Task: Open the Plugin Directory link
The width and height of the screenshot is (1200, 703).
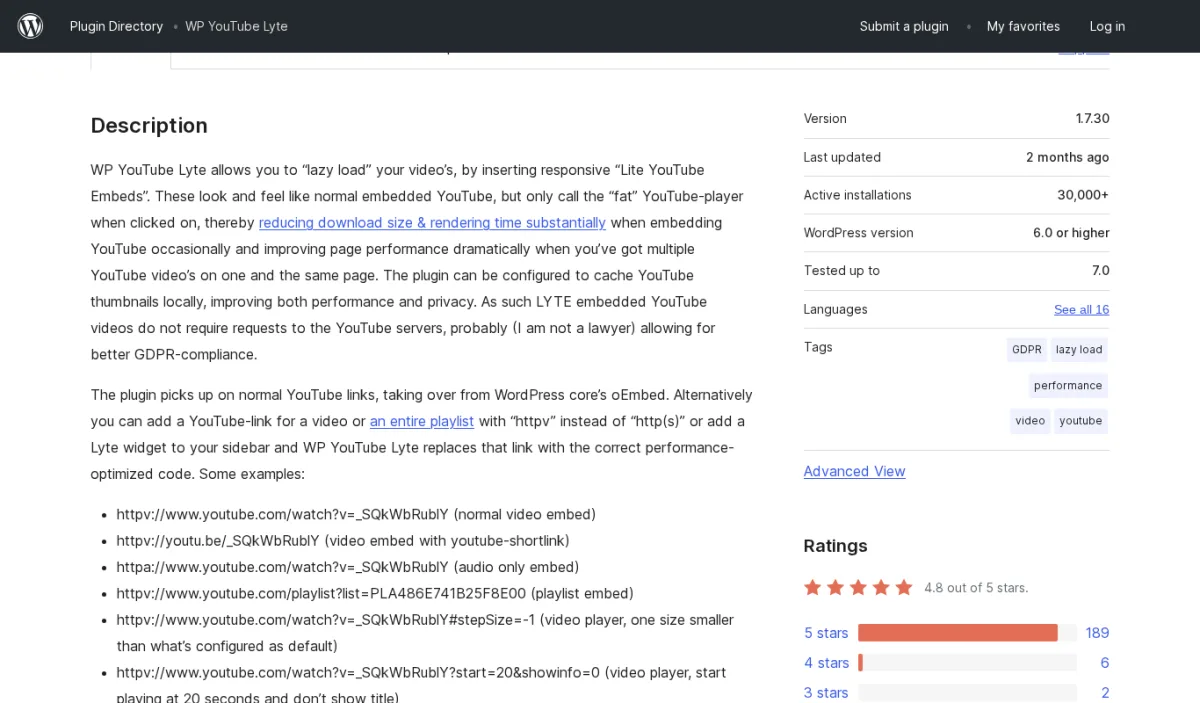Action: [116, 26]
